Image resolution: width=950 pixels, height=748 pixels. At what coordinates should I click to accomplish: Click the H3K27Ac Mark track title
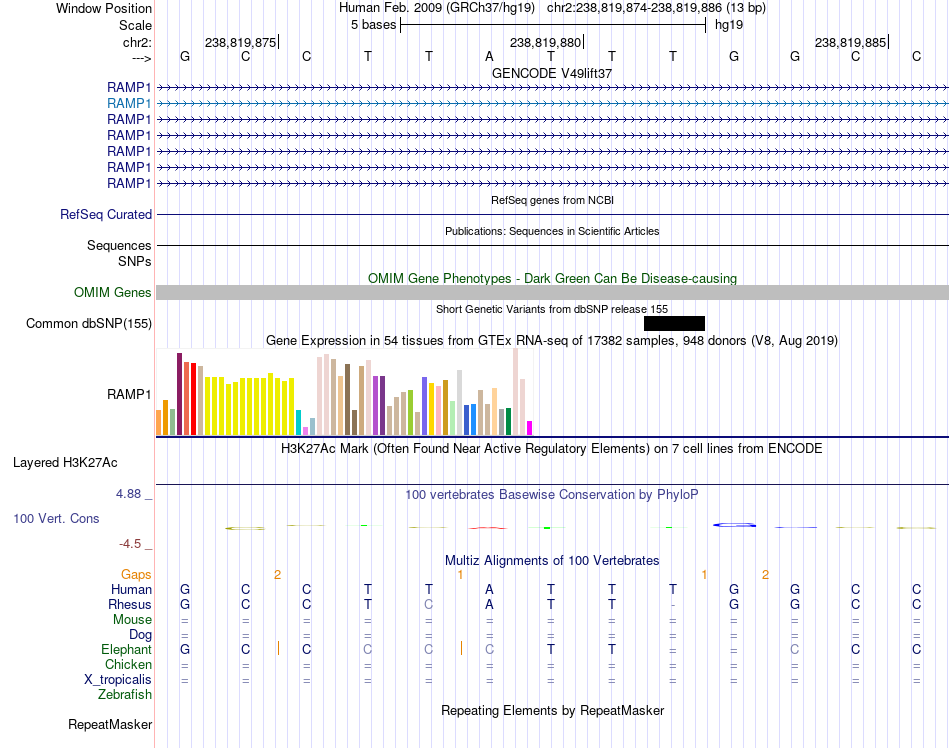[x=552, y=449]
